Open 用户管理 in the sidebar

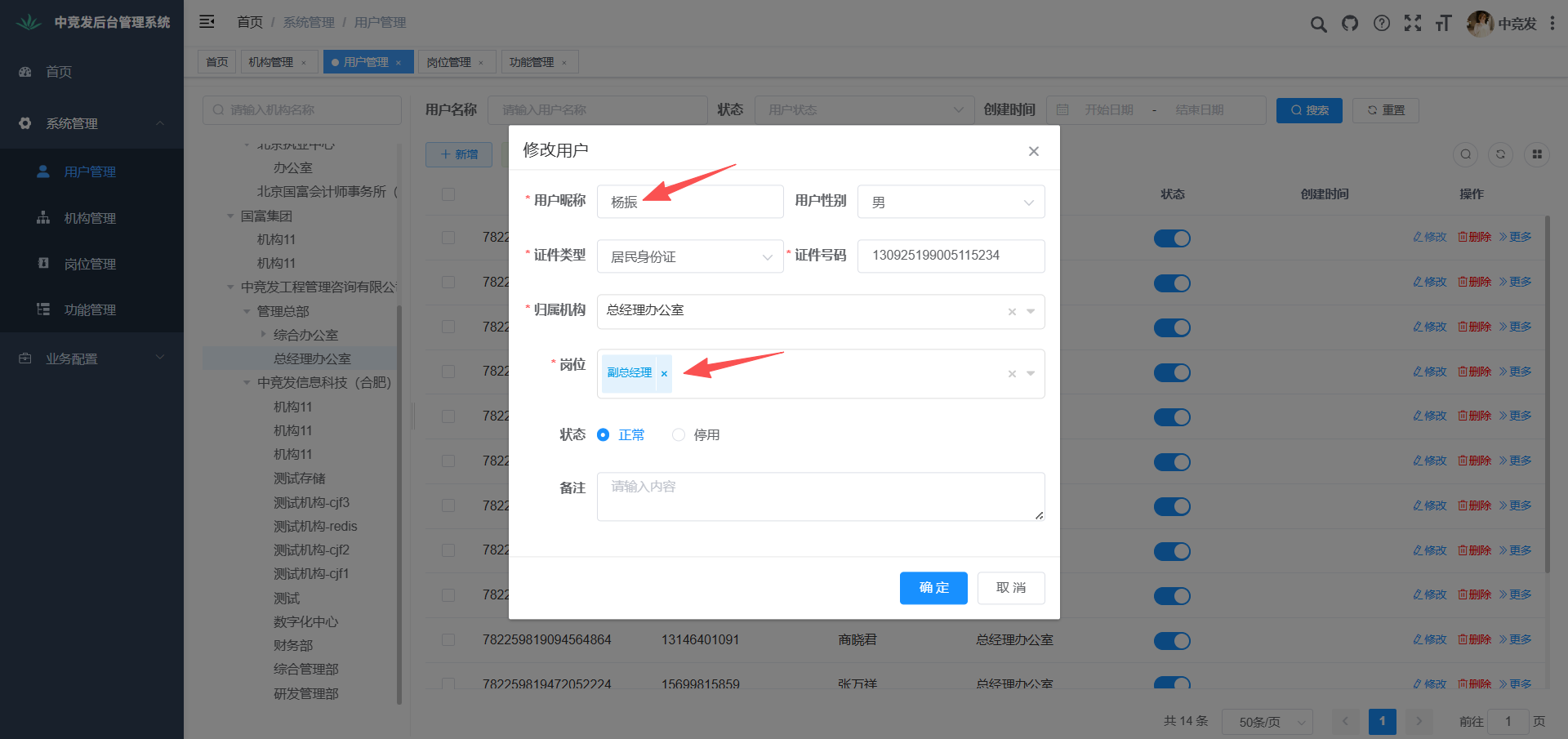(91, 171)
